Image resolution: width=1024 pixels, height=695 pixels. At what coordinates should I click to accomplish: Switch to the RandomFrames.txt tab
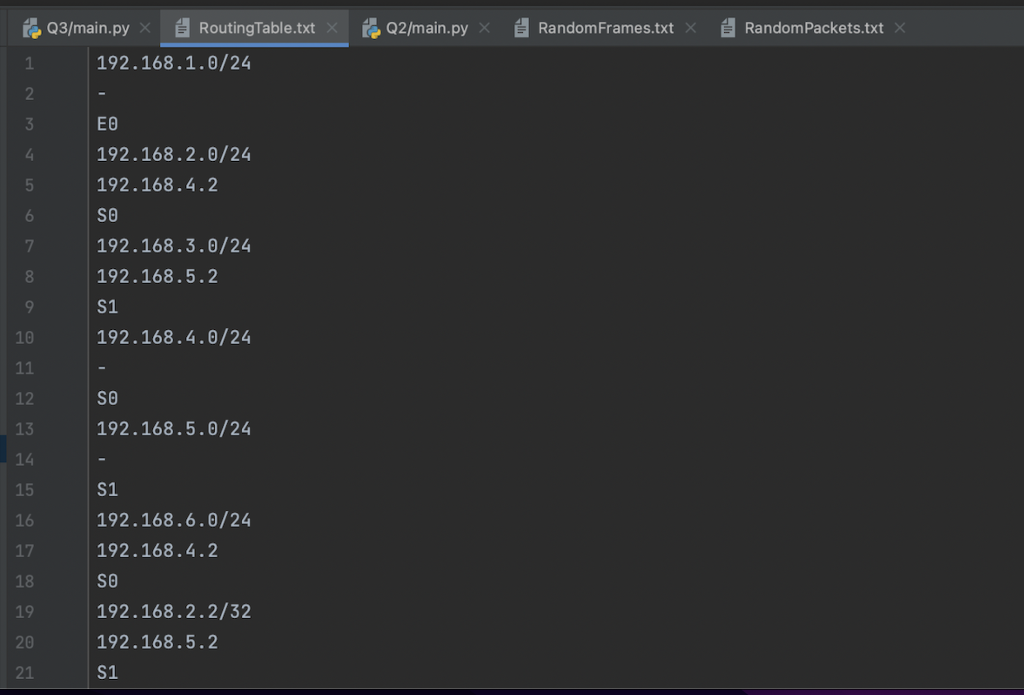[x=605, y=28]
